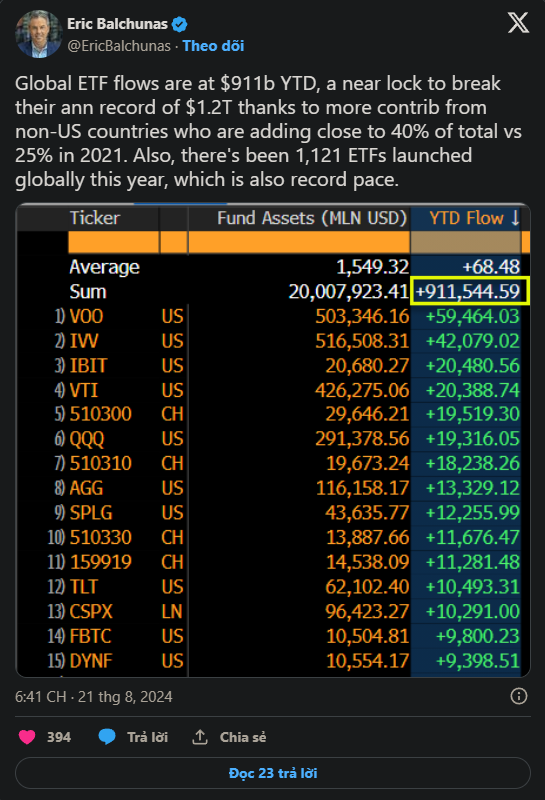Viewport: 545px width, 800px height.
Task: Click VOO flow value +59,464.03
Action: pos(473,317)
